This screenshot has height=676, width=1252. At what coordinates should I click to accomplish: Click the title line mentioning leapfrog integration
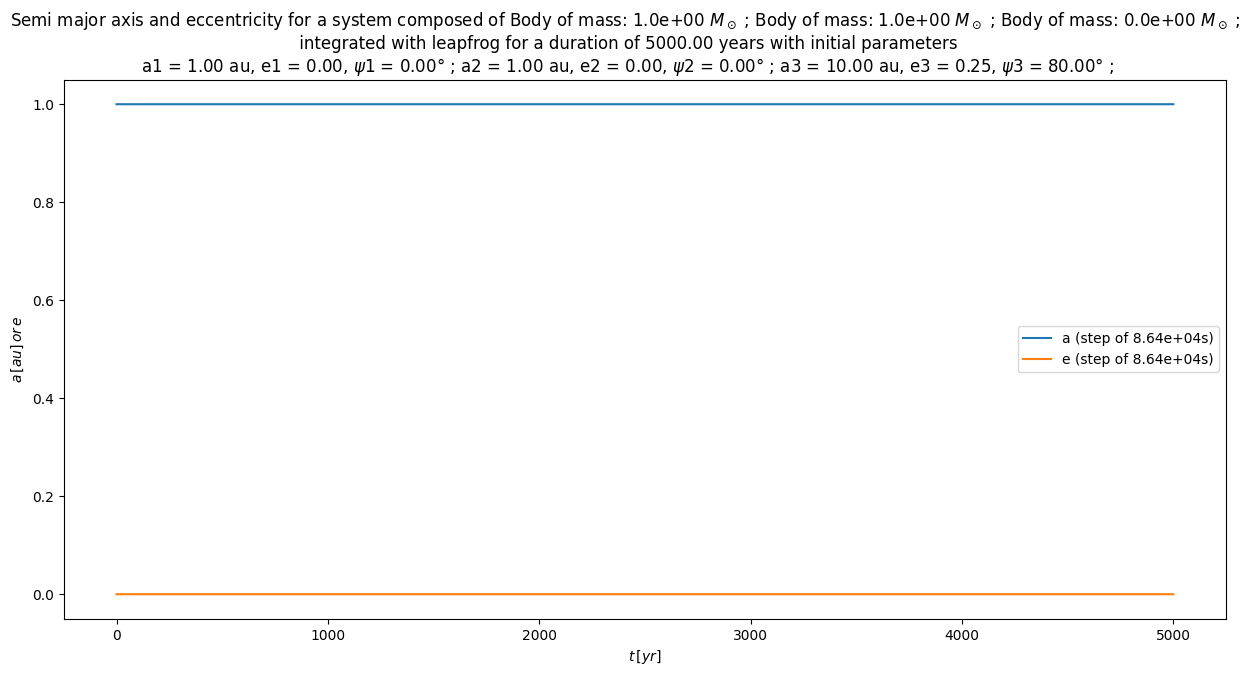tap(628, 43)
